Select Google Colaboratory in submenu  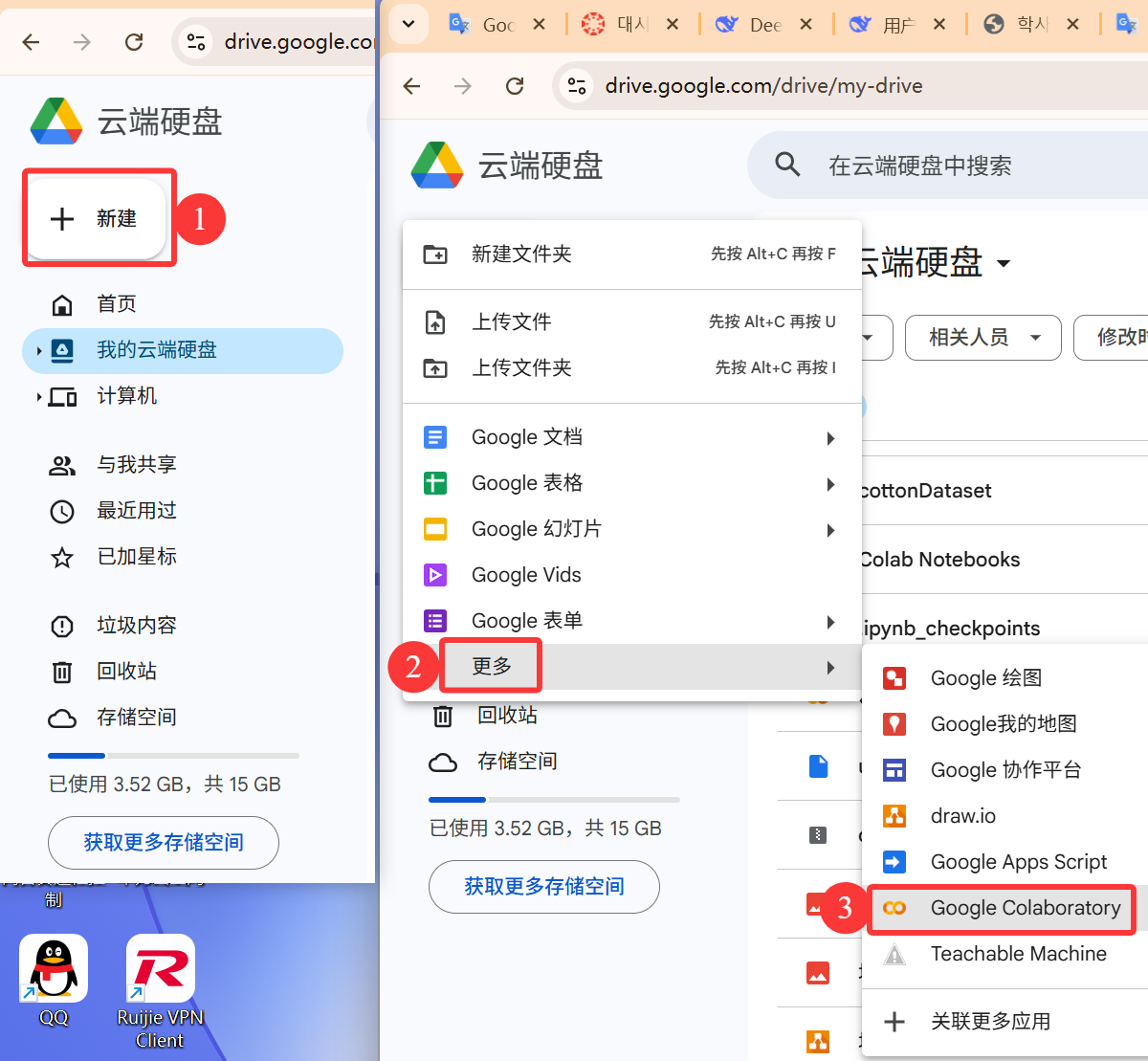tap(1004, 908)
